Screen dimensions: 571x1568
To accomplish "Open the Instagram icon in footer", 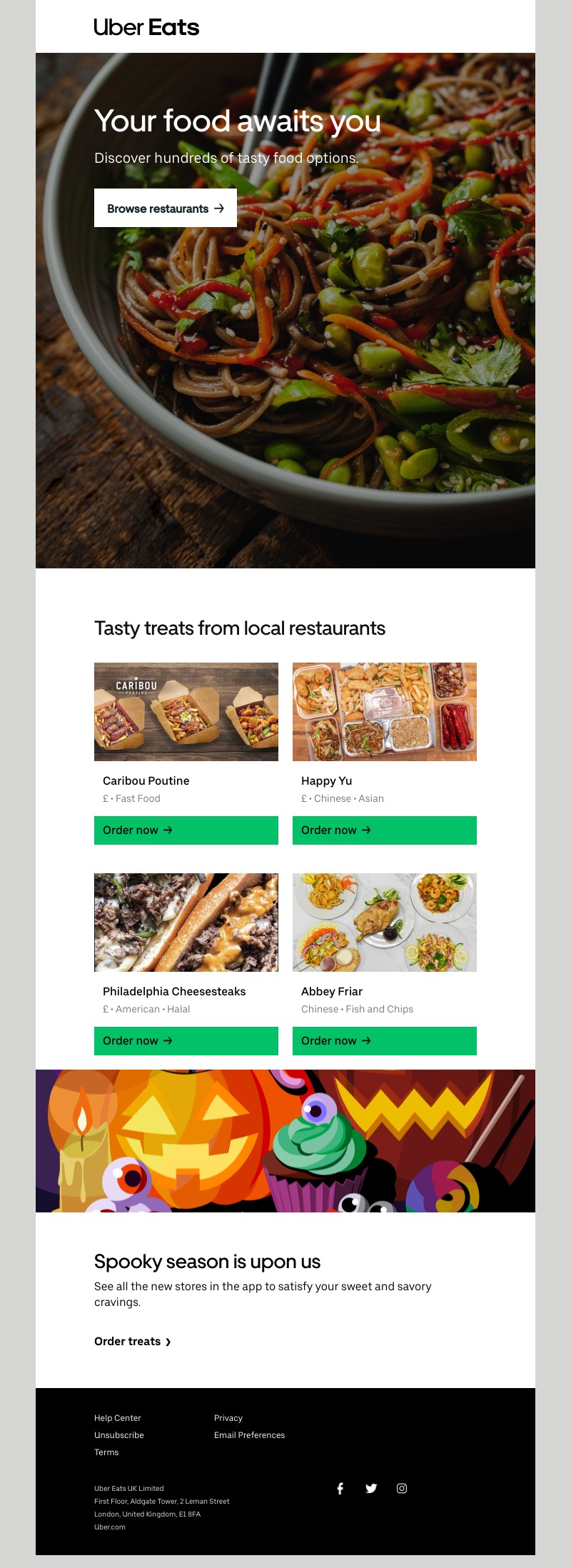I will (x=402, y=1488).
